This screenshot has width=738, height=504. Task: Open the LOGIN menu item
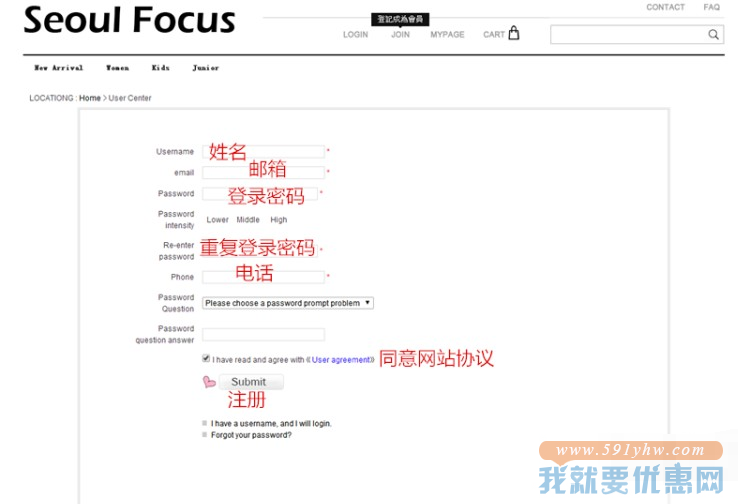click(355, 34)
